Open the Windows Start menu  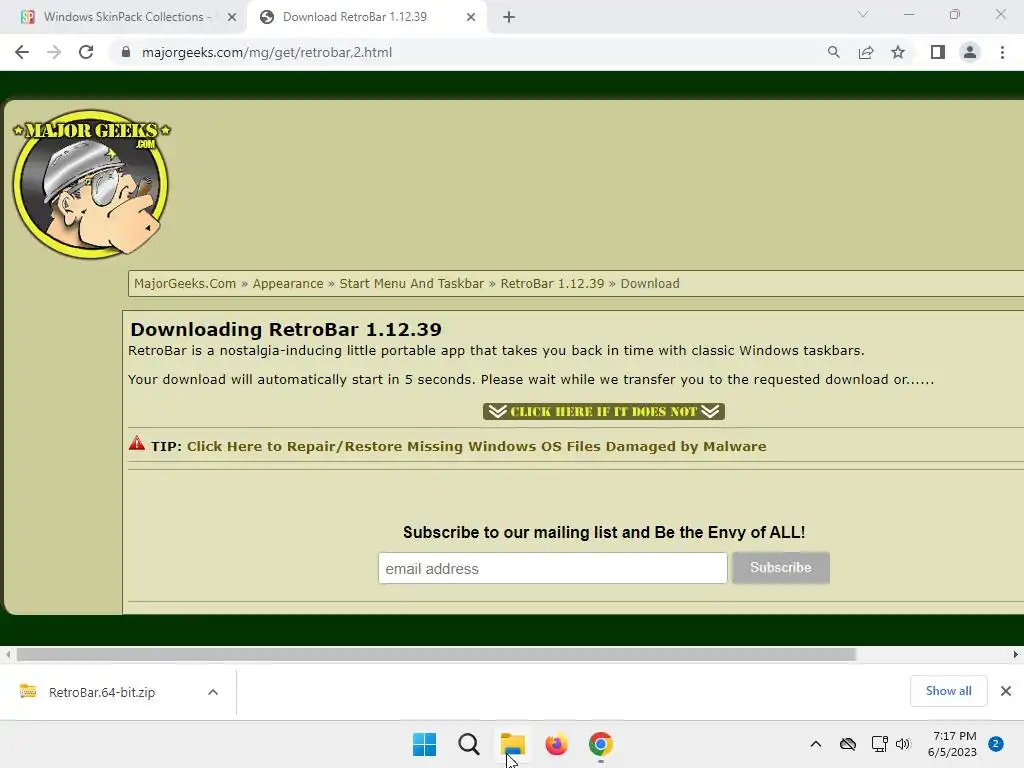424,744
